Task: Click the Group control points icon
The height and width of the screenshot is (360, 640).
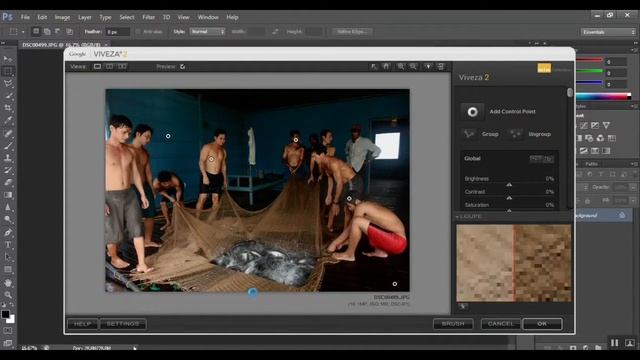Action: click(469, 134)
